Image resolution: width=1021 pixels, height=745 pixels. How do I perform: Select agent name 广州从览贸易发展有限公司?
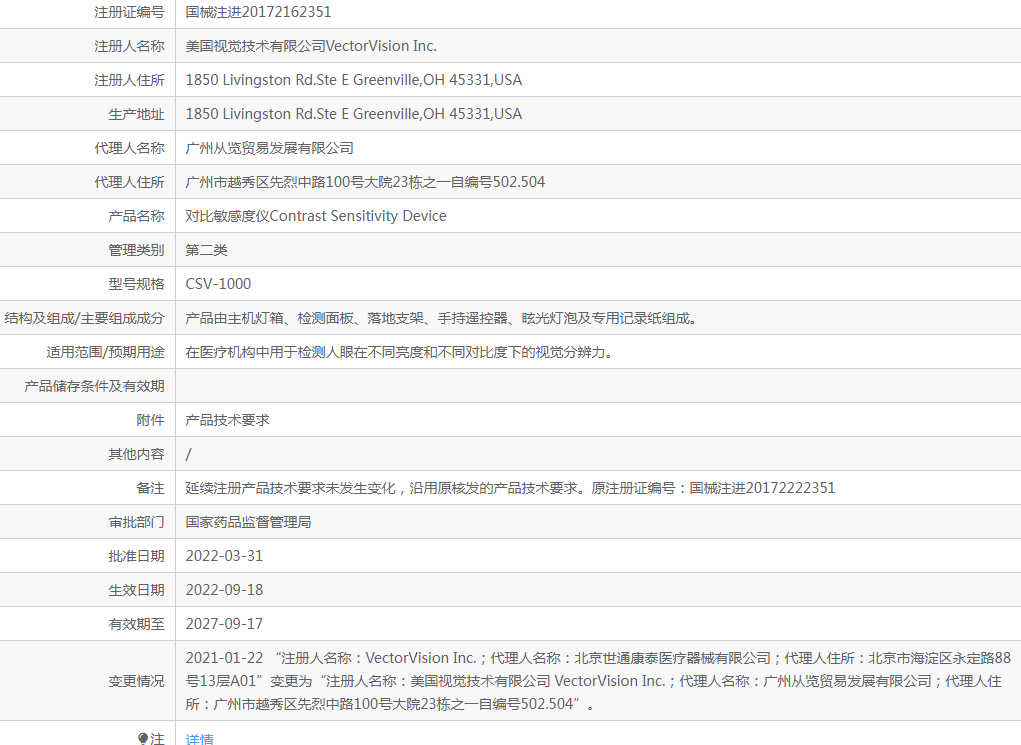pyautogui.click(x=270, y=148)
